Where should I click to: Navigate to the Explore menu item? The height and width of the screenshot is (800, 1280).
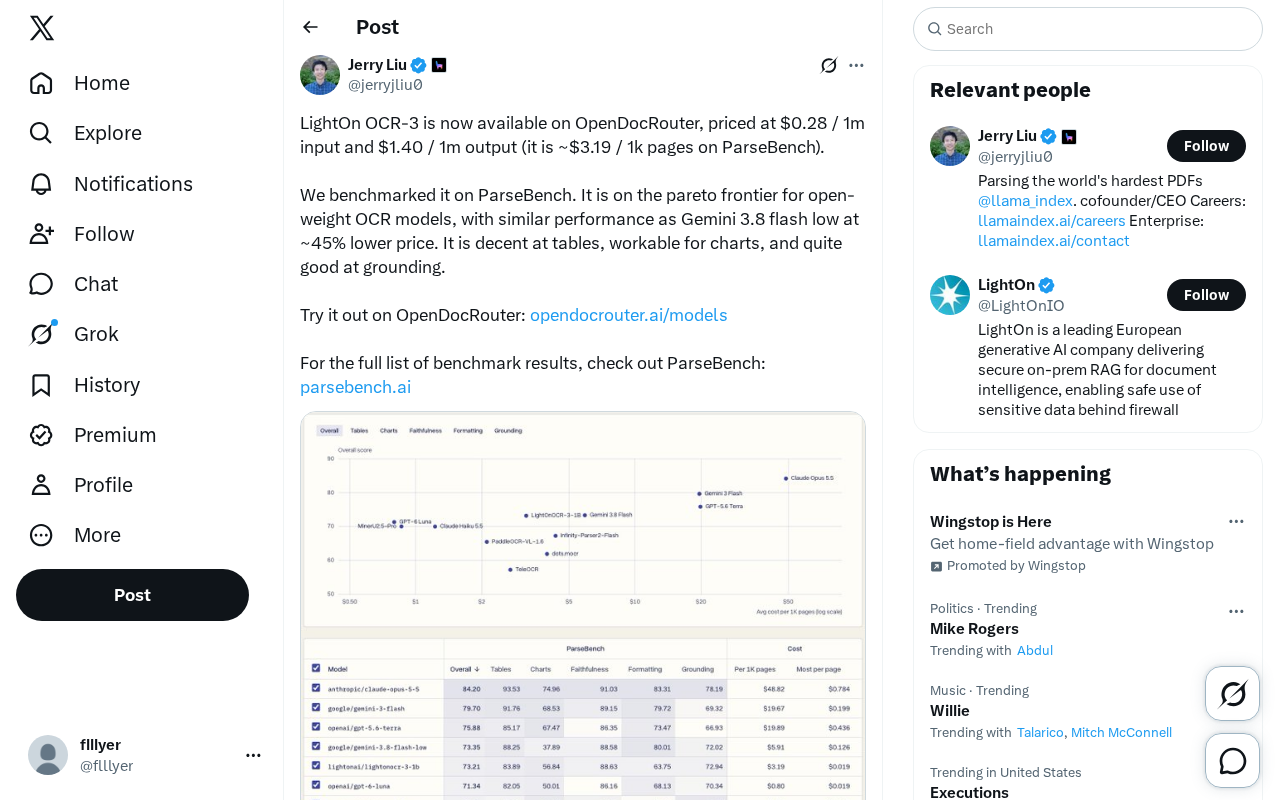tap(85, 133)
